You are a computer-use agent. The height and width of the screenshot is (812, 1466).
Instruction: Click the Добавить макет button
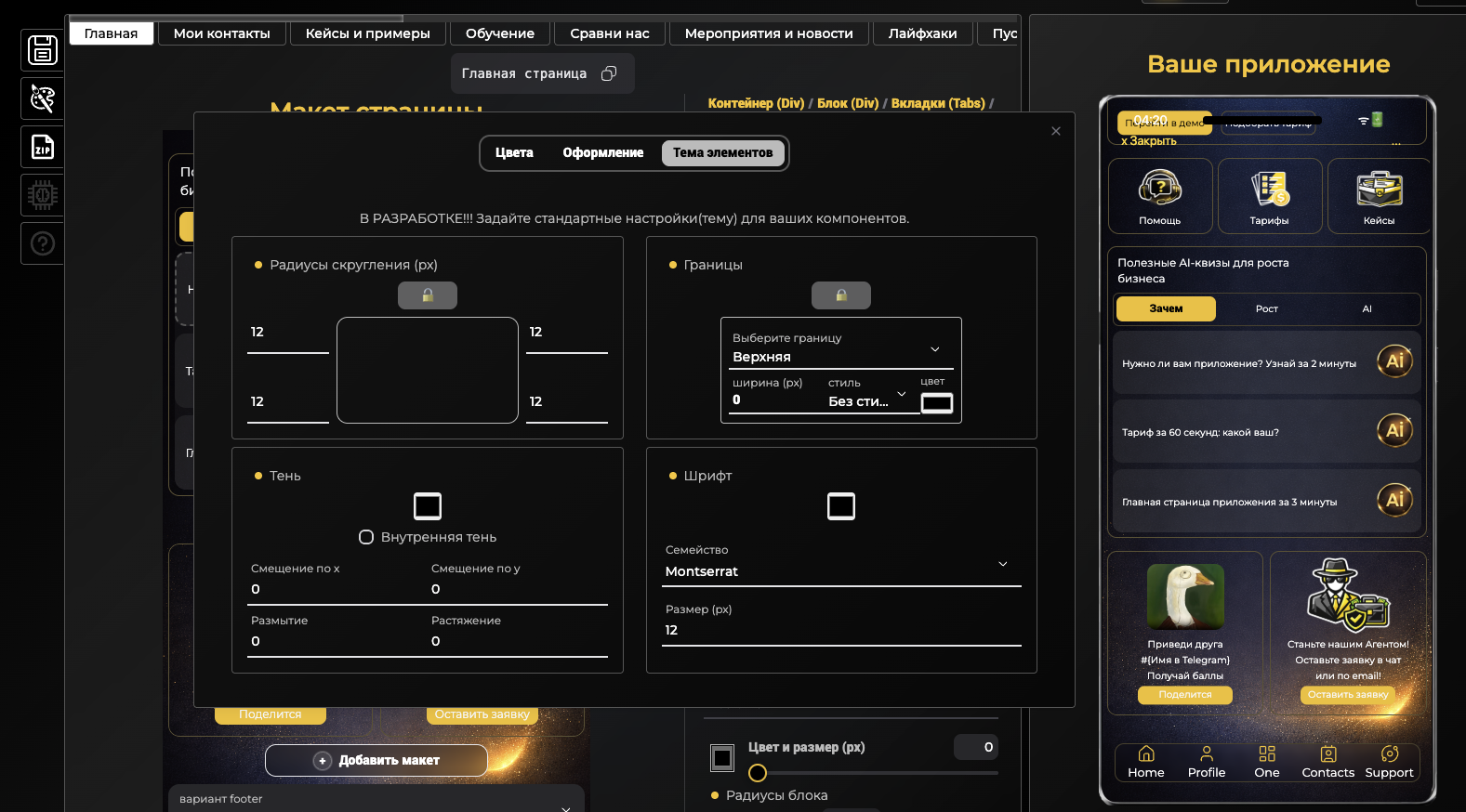pyautogui.click(x=376, y=760)
